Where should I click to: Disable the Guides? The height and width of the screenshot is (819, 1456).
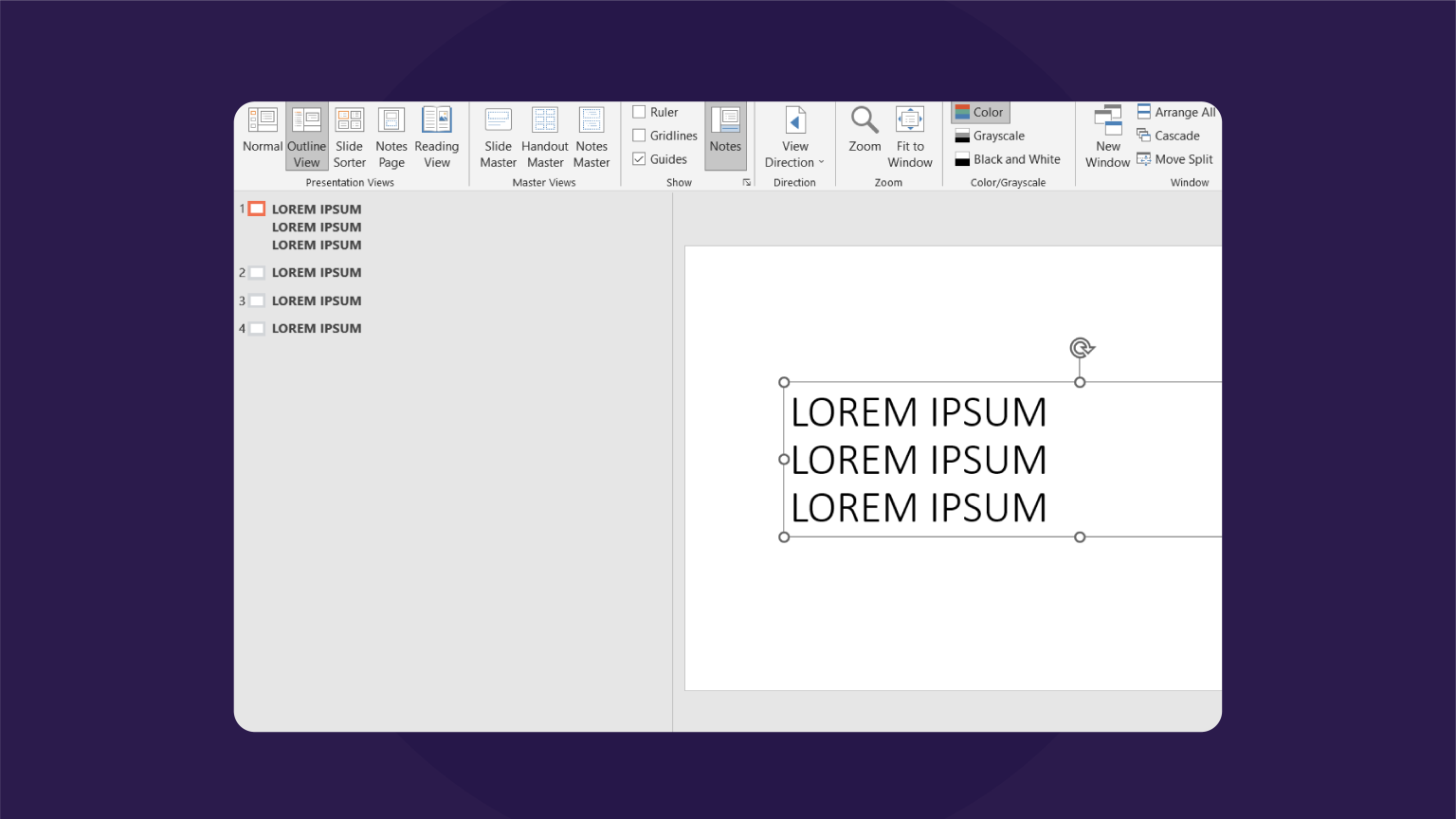(640, 158)
